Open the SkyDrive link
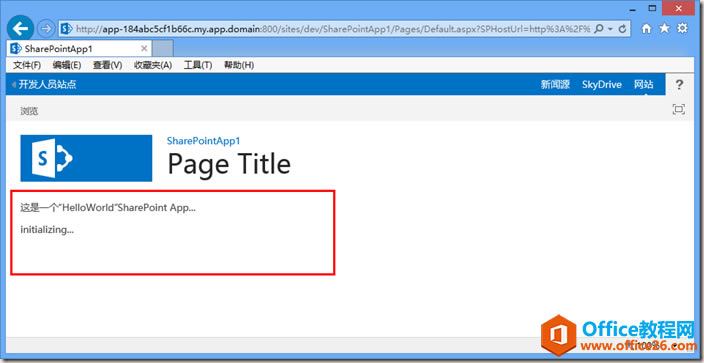Screen dimensions: 704x363 pyautogui.click(x=602, y=84)
